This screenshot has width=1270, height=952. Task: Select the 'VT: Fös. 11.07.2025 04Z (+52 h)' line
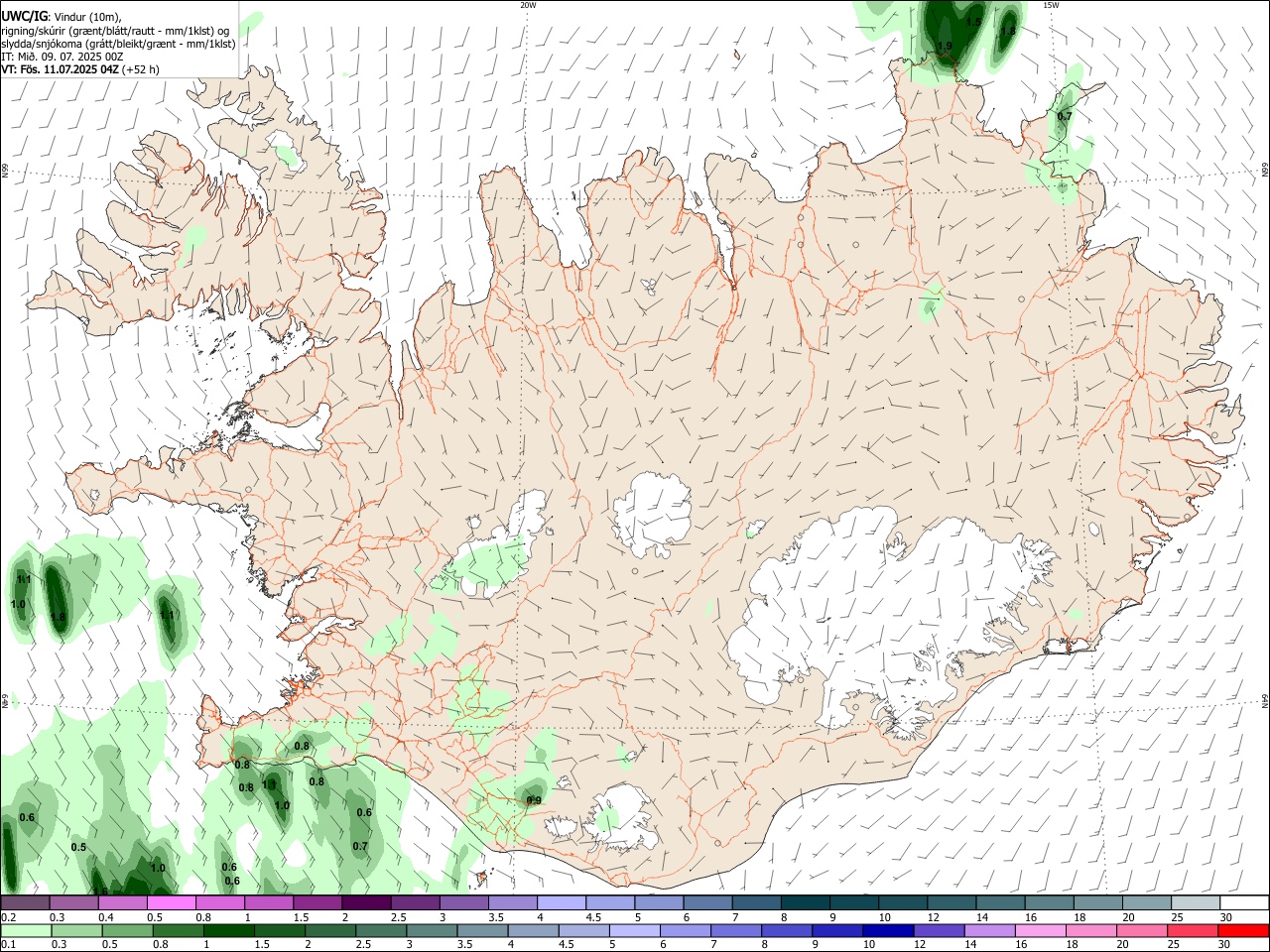[x=79, y=69]
